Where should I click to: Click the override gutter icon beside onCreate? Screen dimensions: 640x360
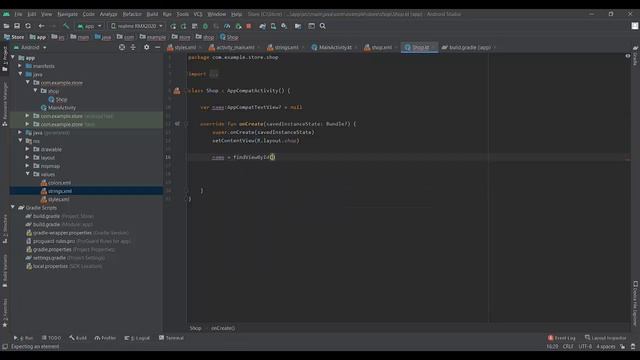(x=177, y=124)
